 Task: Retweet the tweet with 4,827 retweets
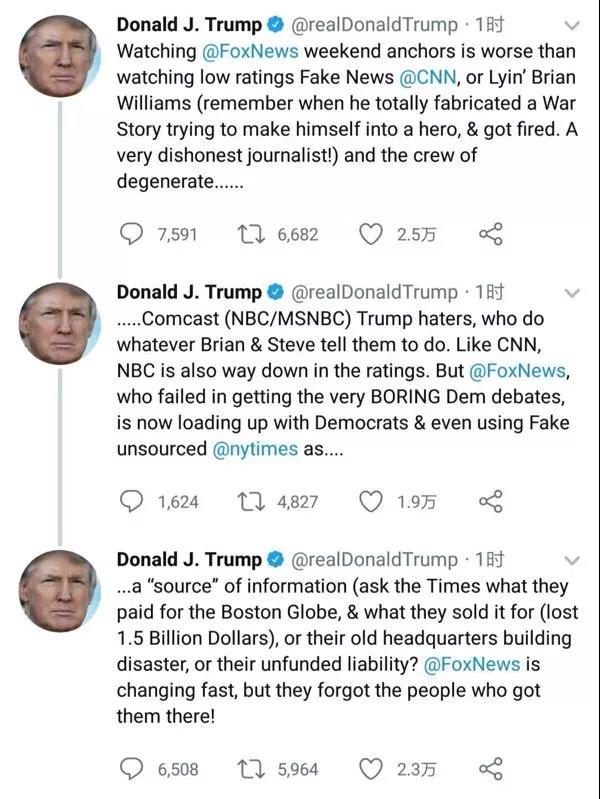[251, 501]
